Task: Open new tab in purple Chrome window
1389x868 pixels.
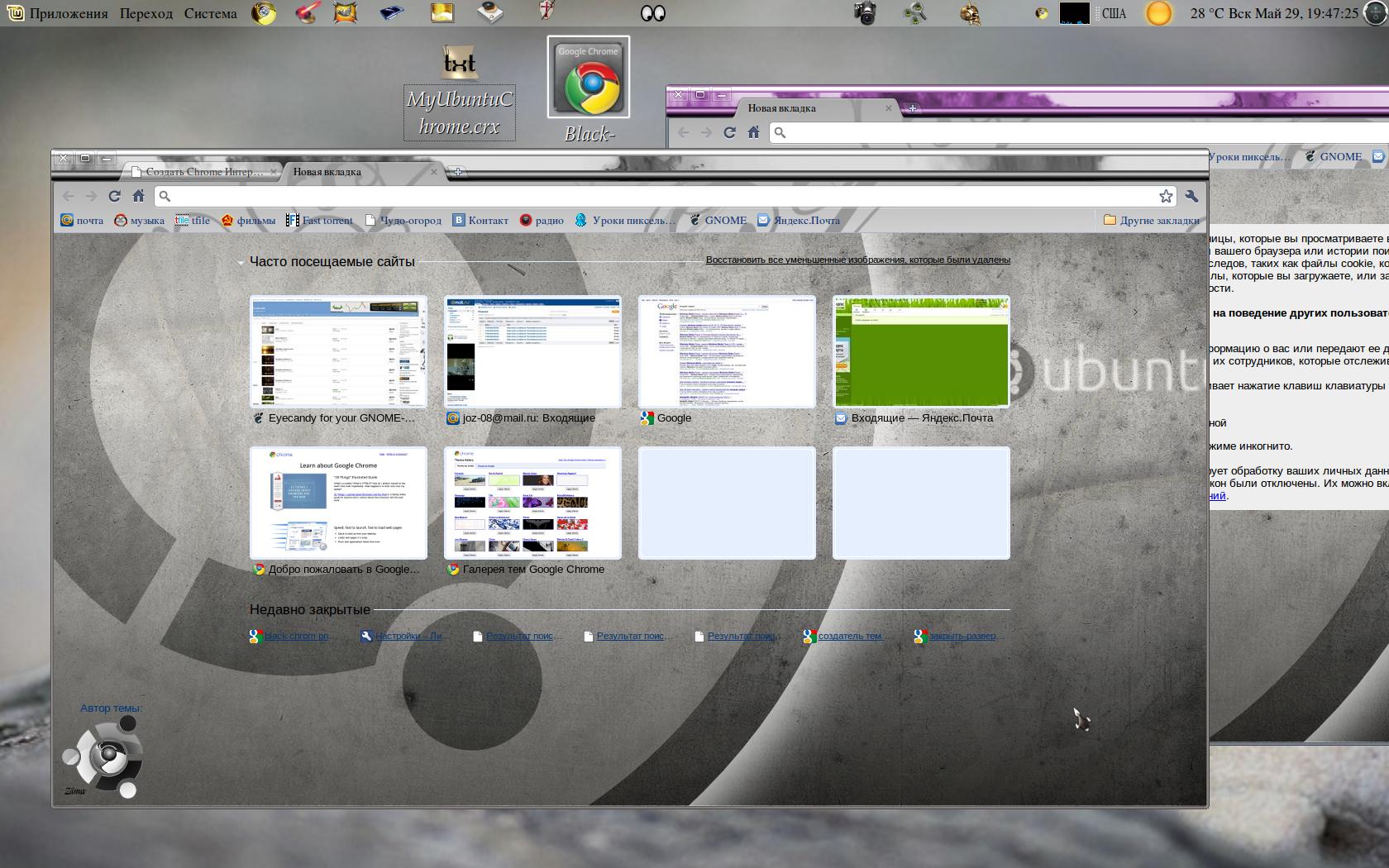Action: tap(912, 108)
